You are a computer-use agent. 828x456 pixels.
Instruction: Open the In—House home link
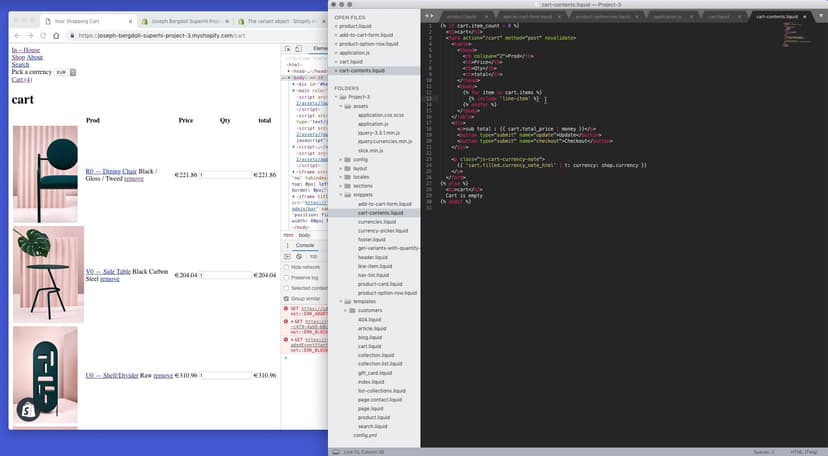26,50
